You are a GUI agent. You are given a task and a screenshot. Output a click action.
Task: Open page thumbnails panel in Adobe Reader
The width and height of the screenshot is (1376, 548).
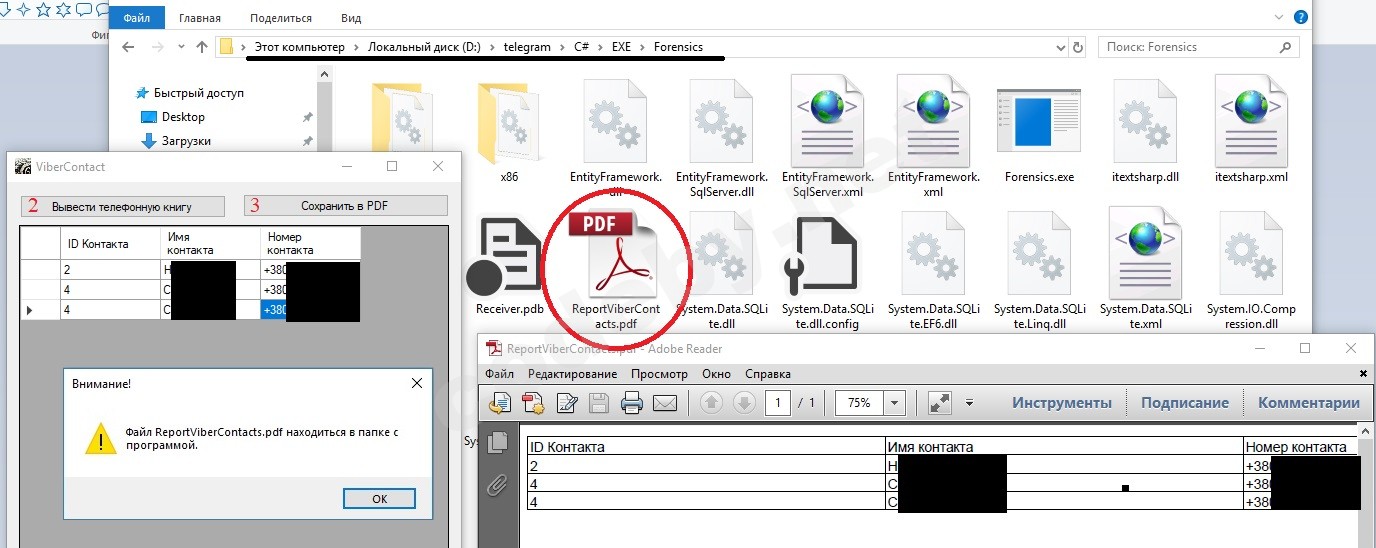coord(497,443)
